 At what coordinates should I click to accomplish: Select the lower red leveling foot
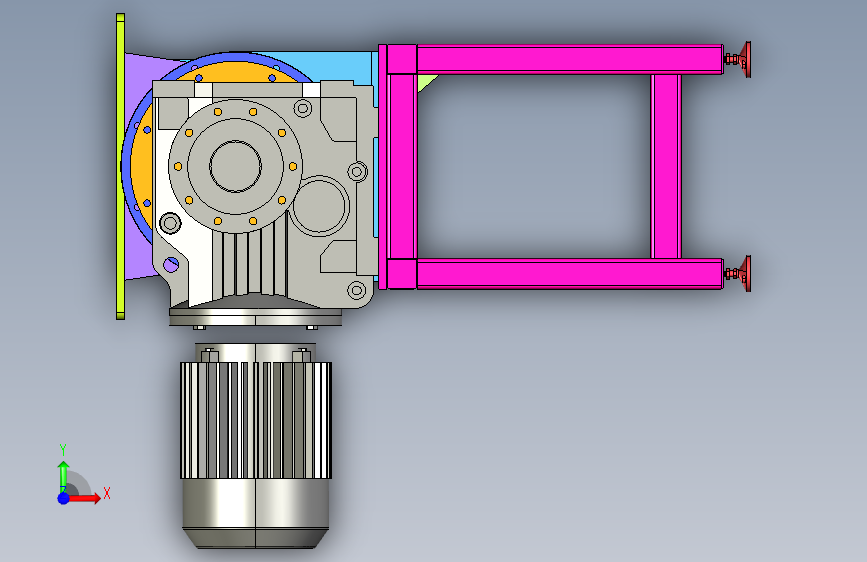pyautogui.click(x=740, y=273)
